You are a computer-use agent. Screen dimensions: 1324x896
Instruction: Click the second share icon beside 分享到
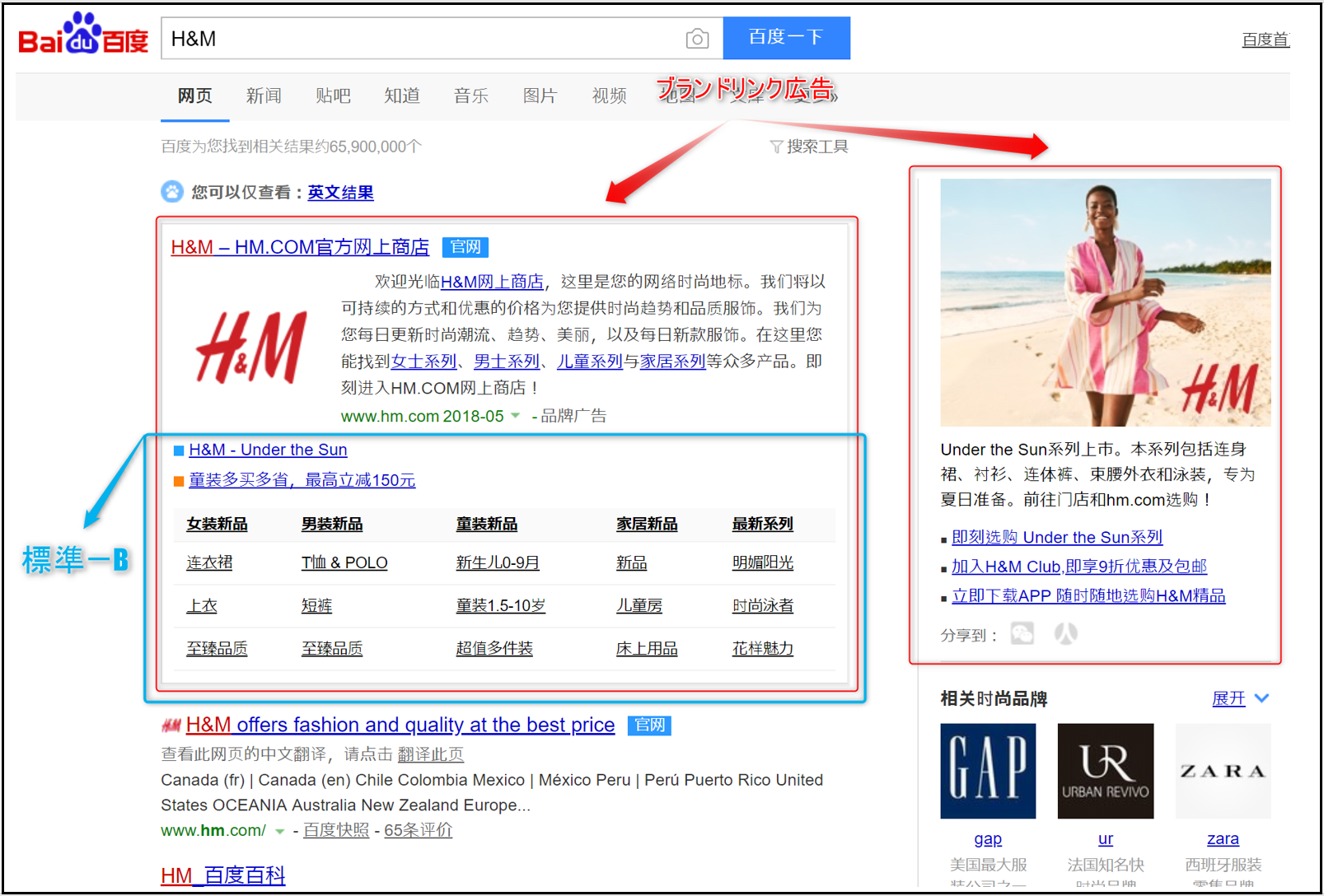(x=1065, y=633)
